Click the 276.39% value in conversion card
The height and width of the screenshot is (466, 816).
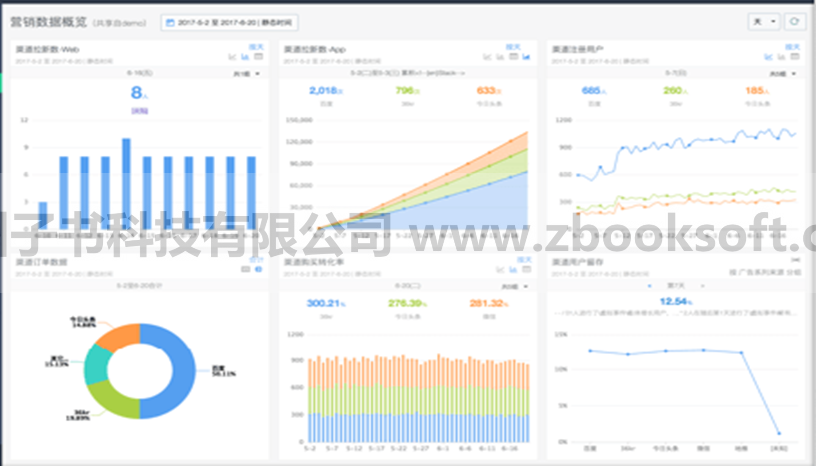407,303
